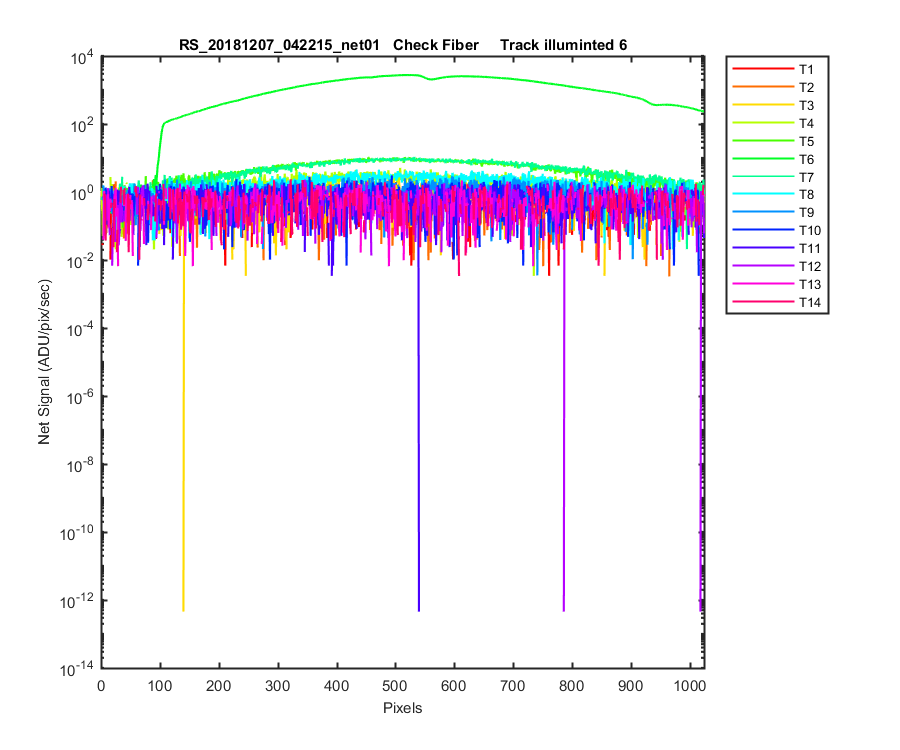The width and height of the screenshot is (900, 750).
Task: Click the Pixels x-axis label
Action: point(402,708)
